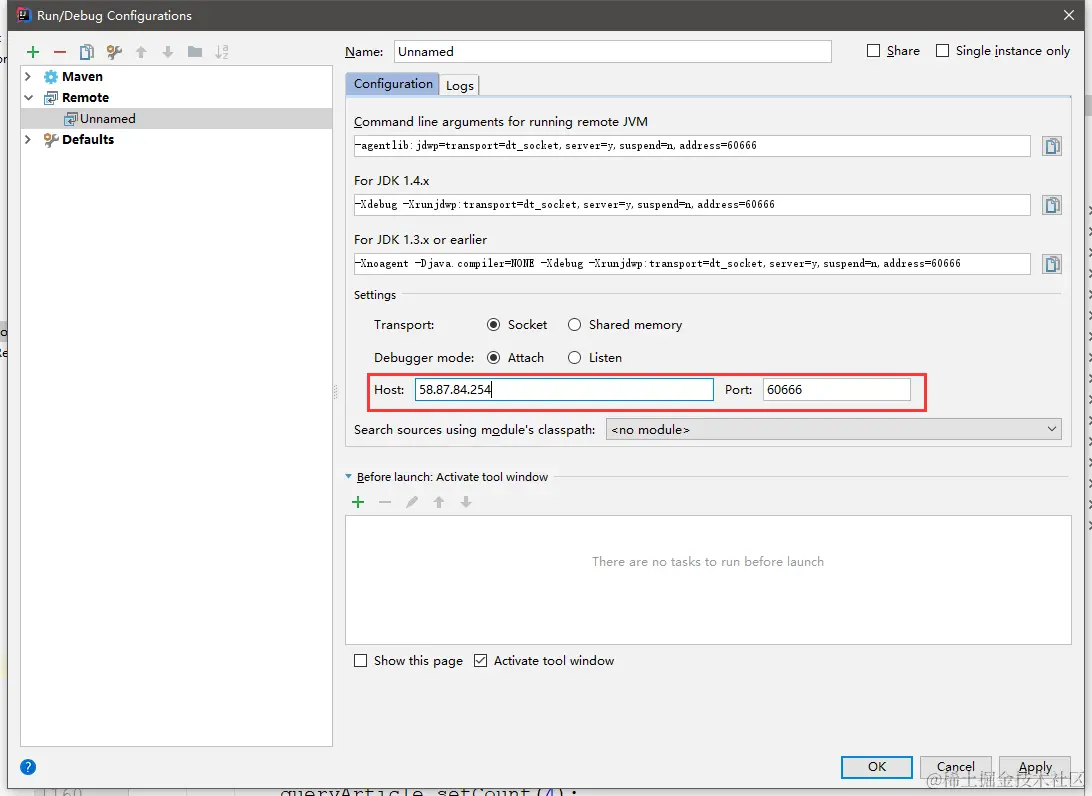Open help with blue question mark icon
Viewport: 1092px width, 796px height.
click(x=28, y=767)
